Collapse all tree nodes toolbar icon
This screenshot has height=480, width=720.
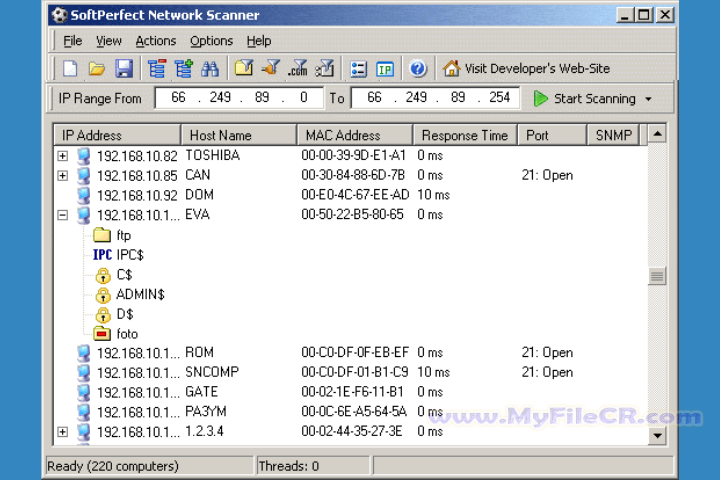(x=157, y=69)
